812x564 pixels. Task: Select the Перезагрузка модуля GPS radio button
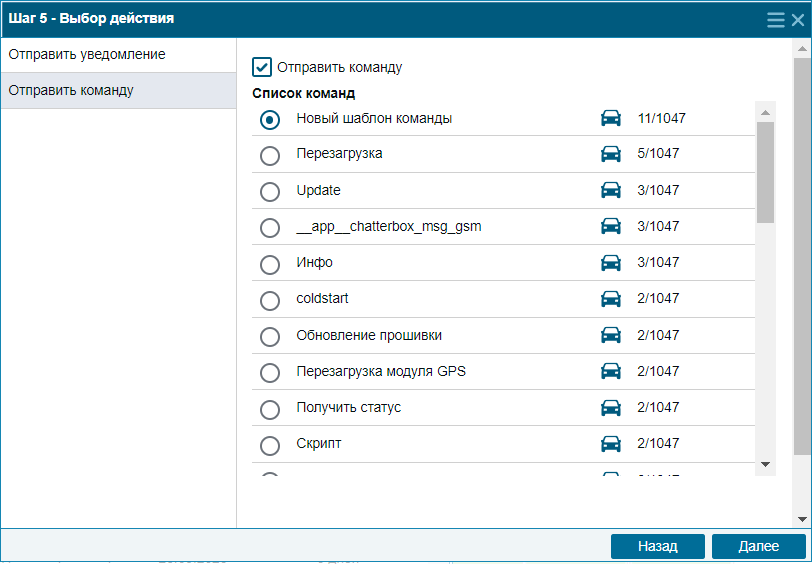270,372
